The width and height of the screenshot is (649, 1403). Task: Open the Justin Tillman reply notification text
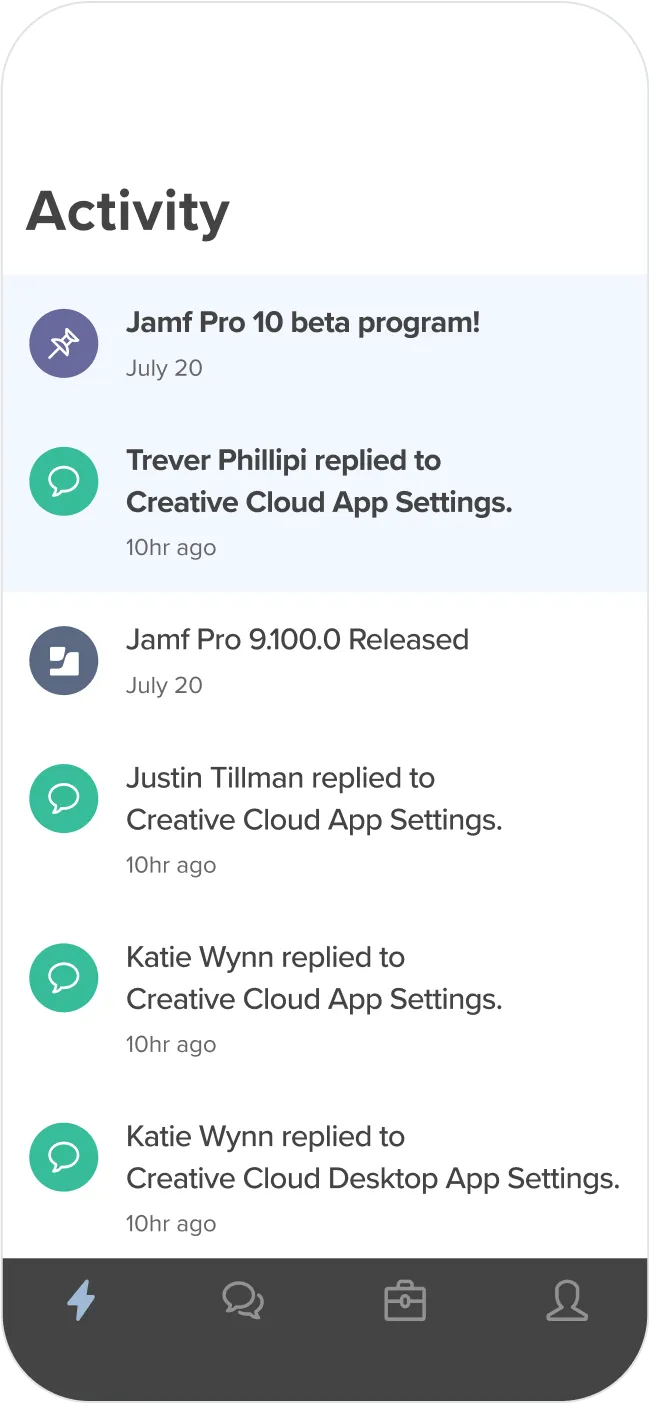(x=313, y=799)
